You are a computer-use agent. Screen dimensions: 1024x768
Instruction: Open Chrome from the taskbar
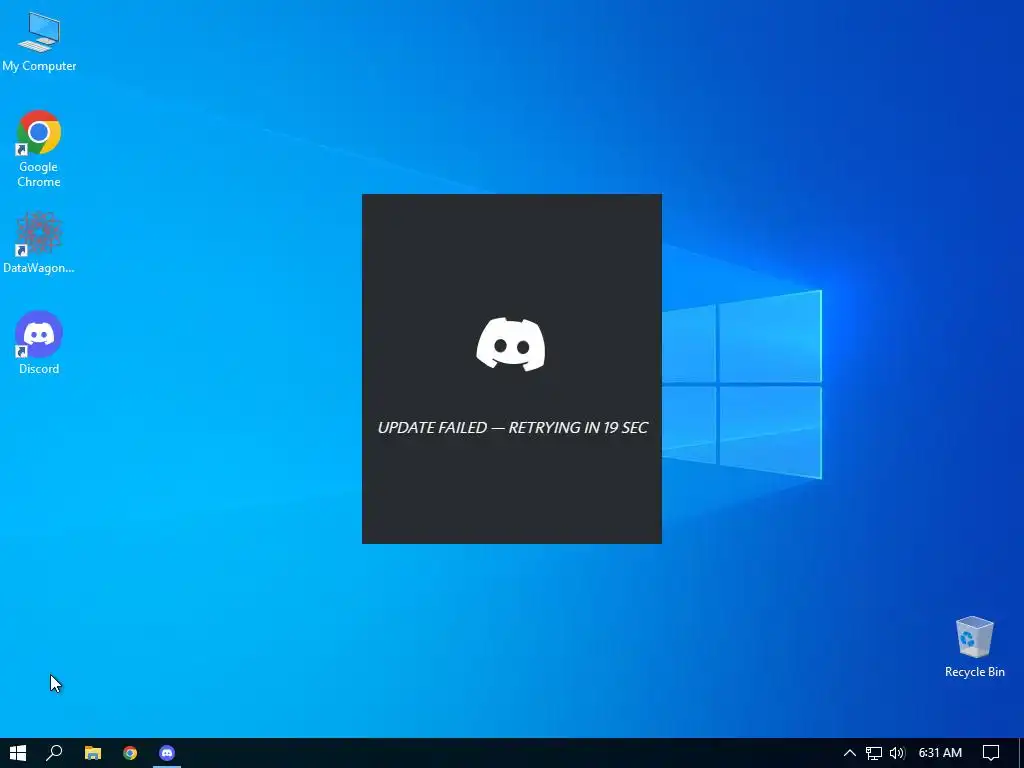pos(130,753)
